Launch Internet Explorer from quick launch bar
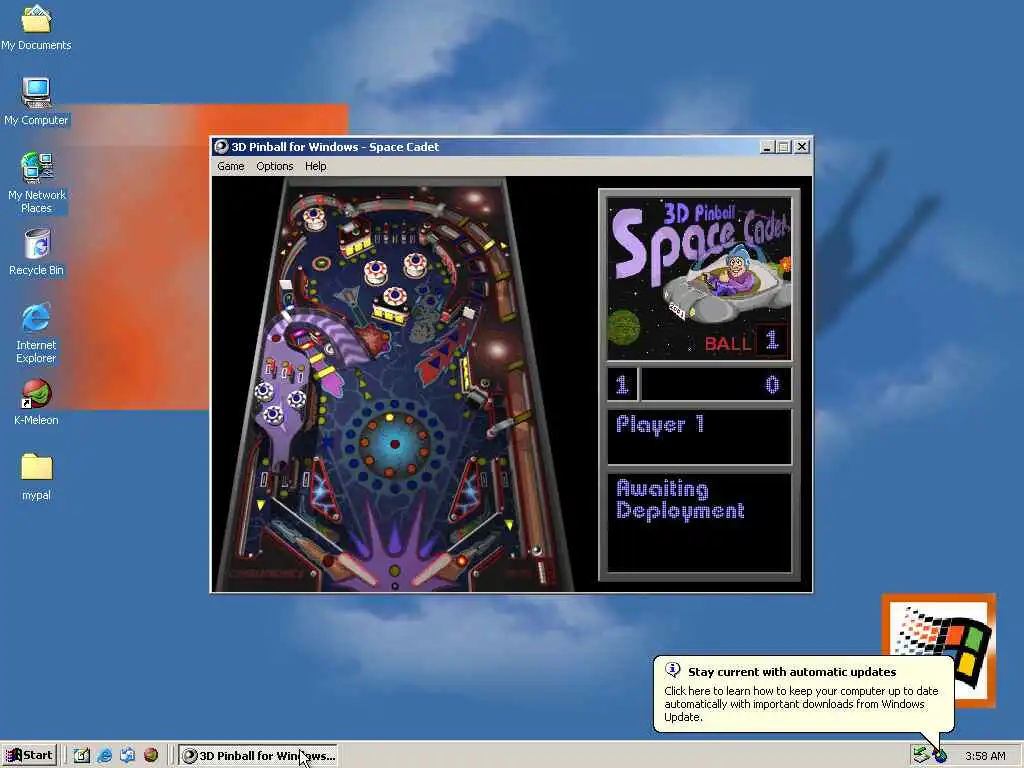Viewport: 1024px width, 768px height. [x=104, y=756]
